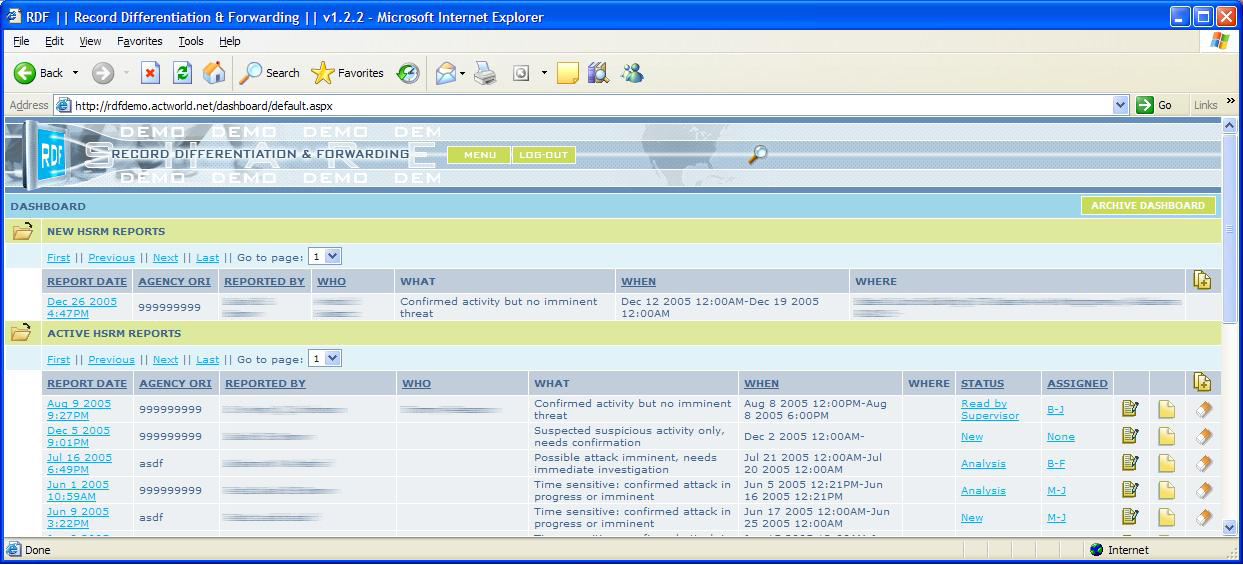Click the New HSRM Reports folder icon
The width and height of the screenshot is (1243, 565).
point(22,232)
